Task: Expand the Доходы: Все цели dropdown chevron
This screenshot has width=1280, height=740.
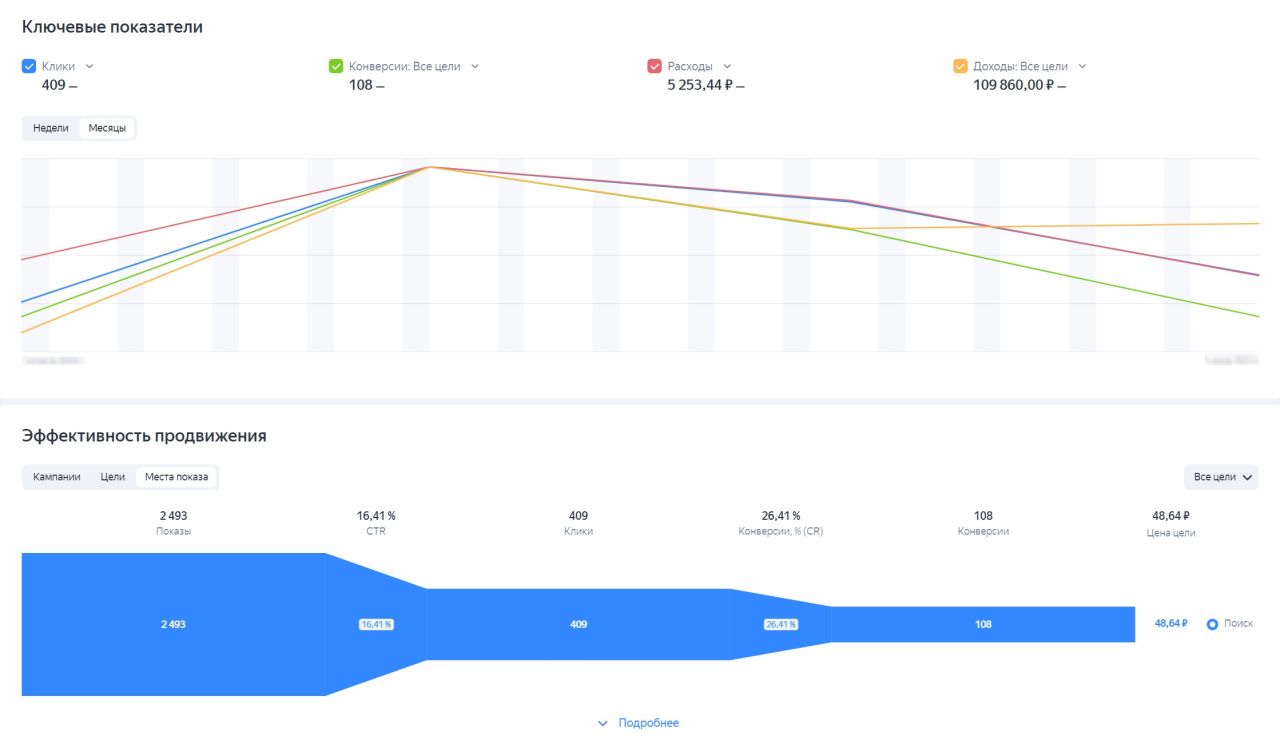Action: pyautogui.click(x=1082, y=66)
